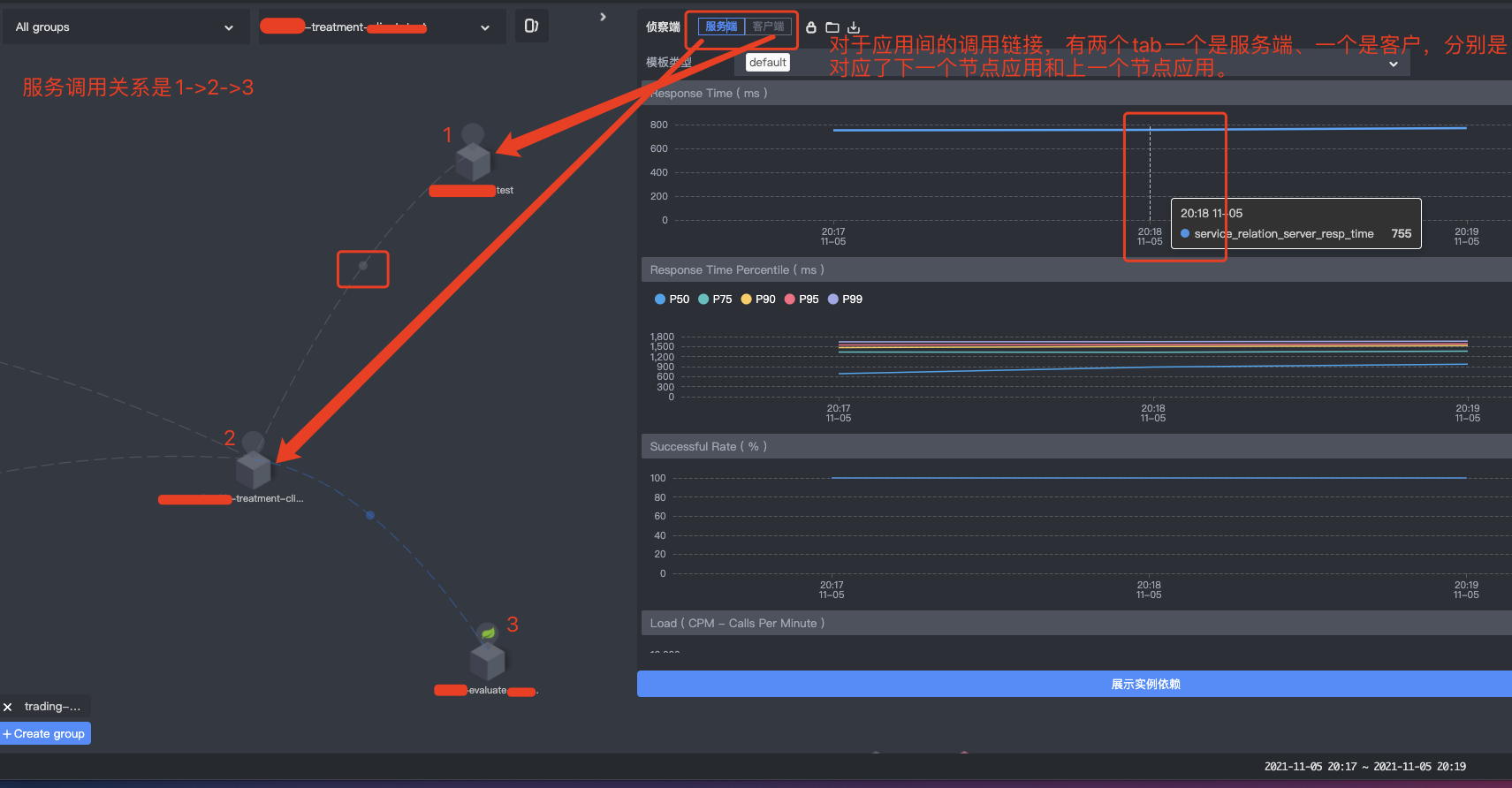Switch to 服务端 (server) tab
The width and height of the screenshot is (1512, 788).
tap(721, 27)
